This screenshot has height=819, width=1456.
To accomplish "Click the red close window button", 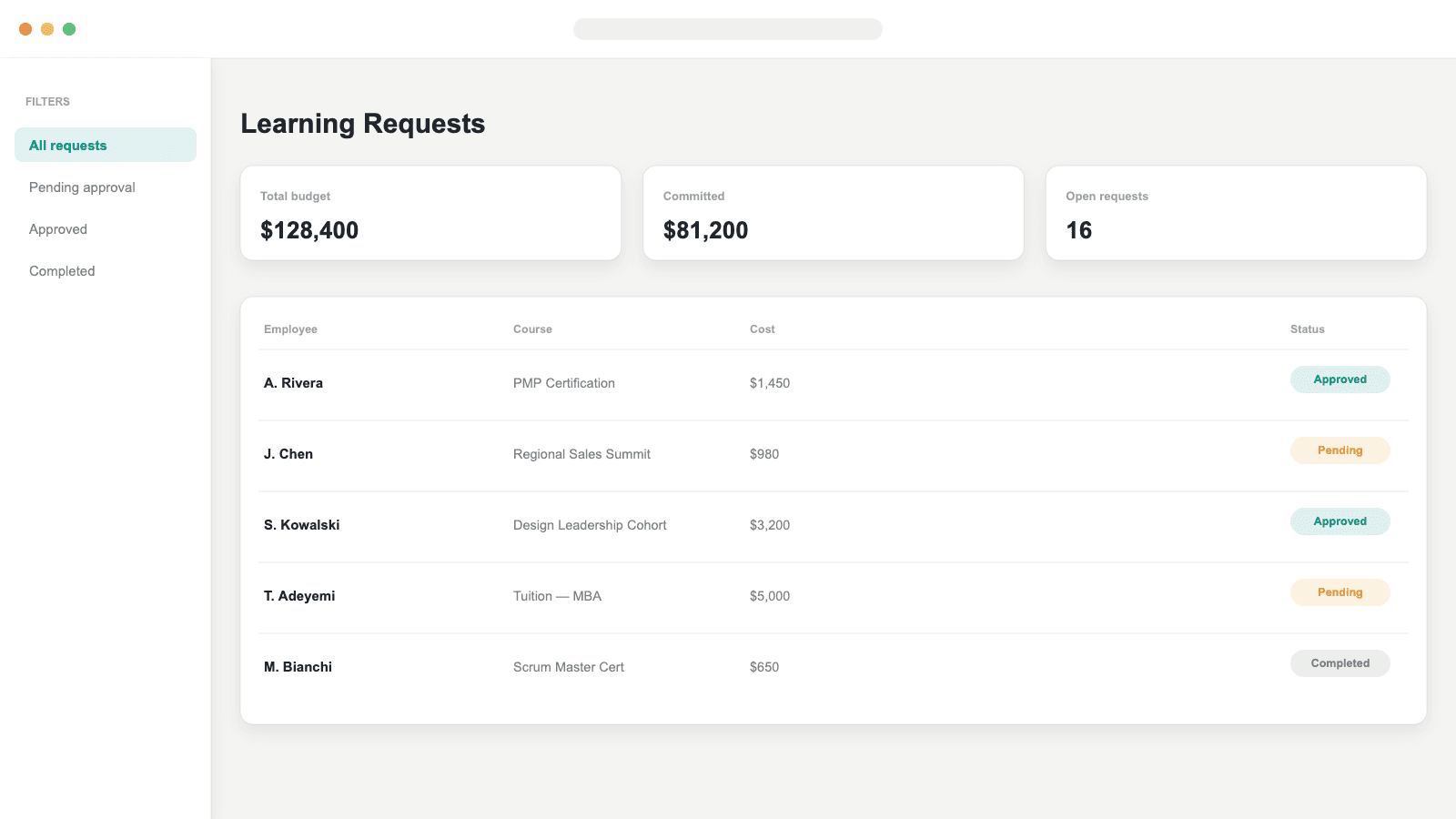I will pos(25,29).
